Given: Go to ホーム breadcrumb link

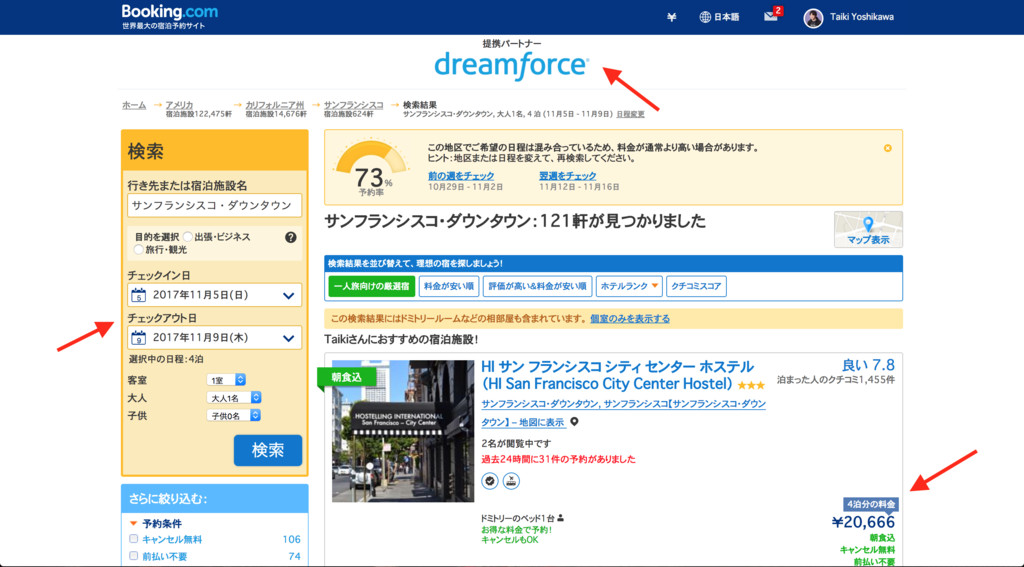Looking at the screenshot, I should (134, 105).
